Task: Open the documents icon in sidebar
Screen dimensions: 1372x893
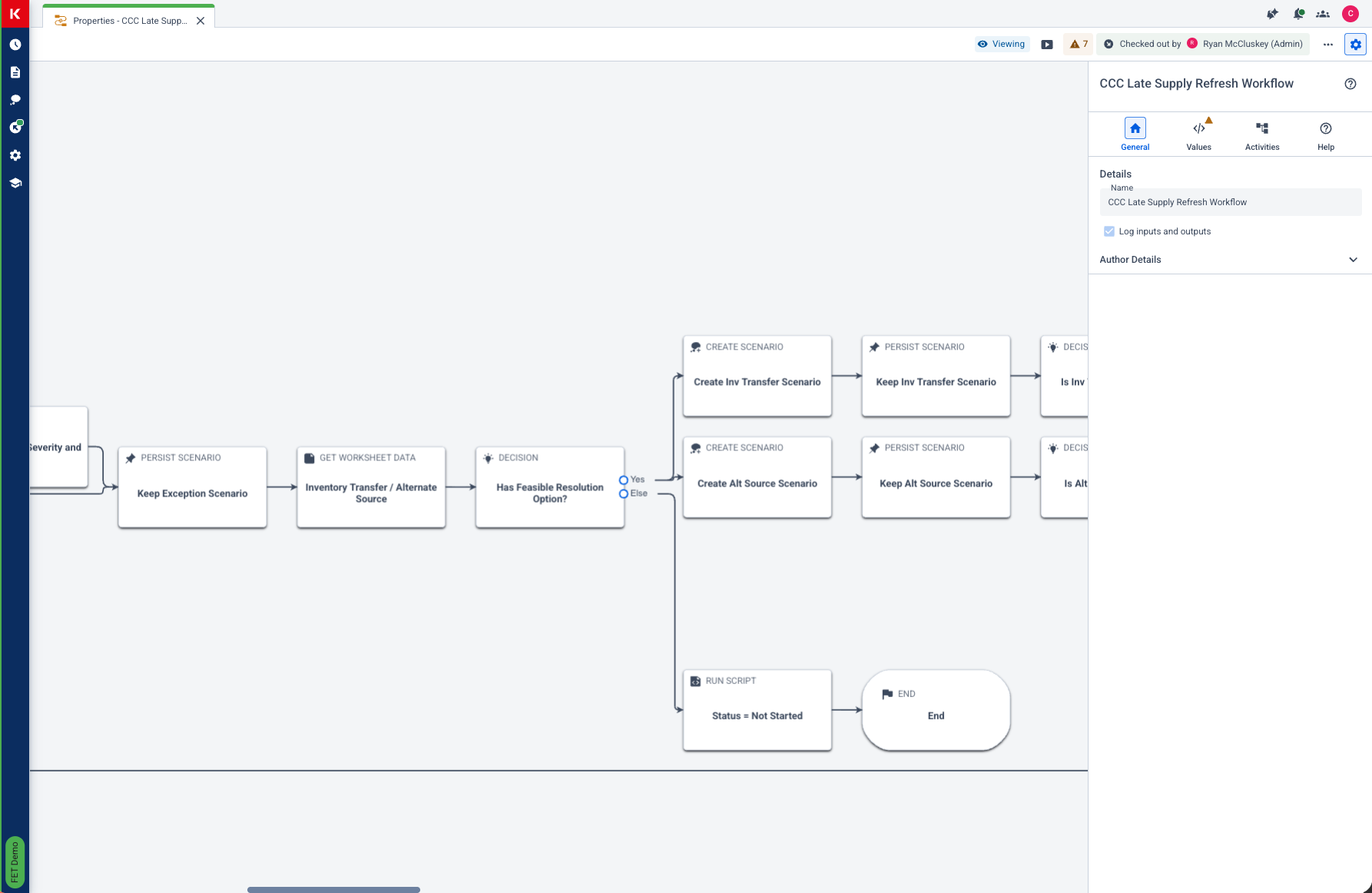Action: click(15, 72)
